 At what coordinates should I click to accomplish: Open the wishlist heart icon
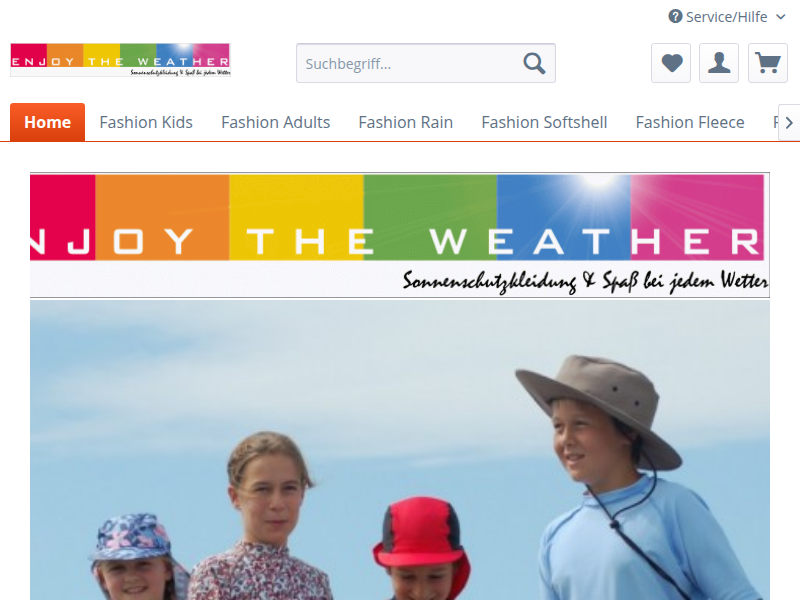(x=671, y=63)
